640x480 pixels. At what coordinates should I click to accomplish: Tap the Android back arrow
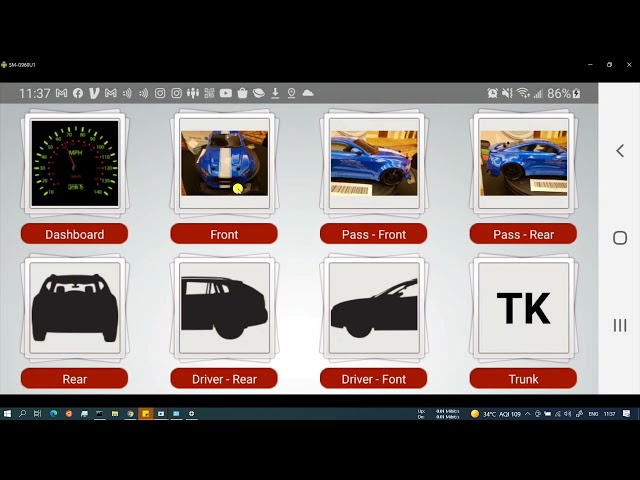620,151
